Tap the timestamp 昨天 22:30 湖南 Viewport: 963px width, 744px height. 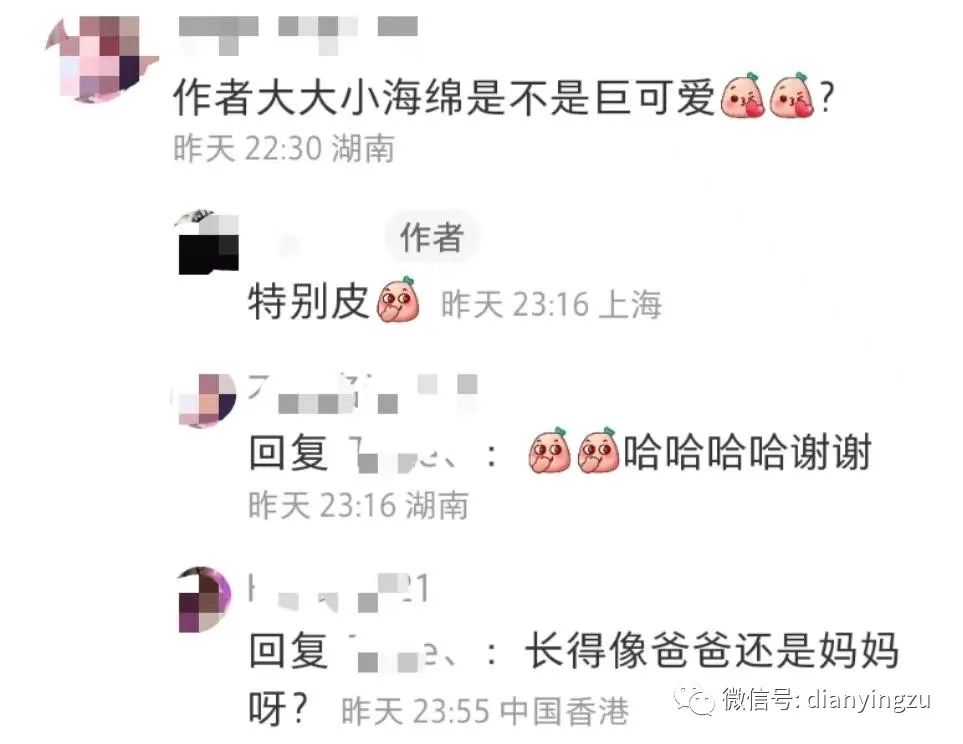[x=284, y=148]
